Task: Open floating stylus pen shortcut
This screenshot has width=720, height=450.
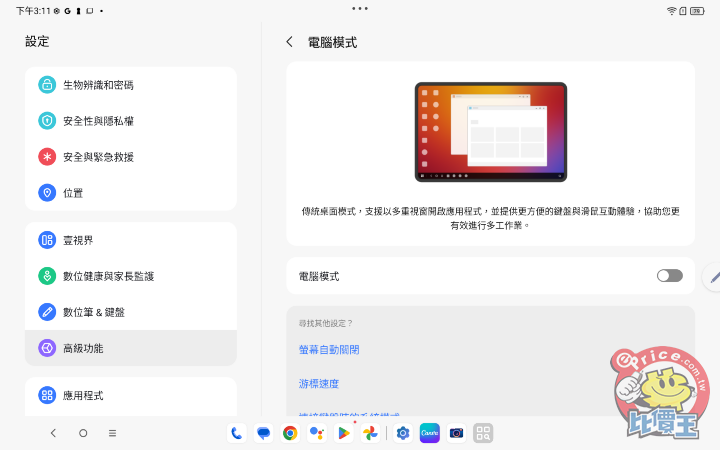Action: pos(713,277)
